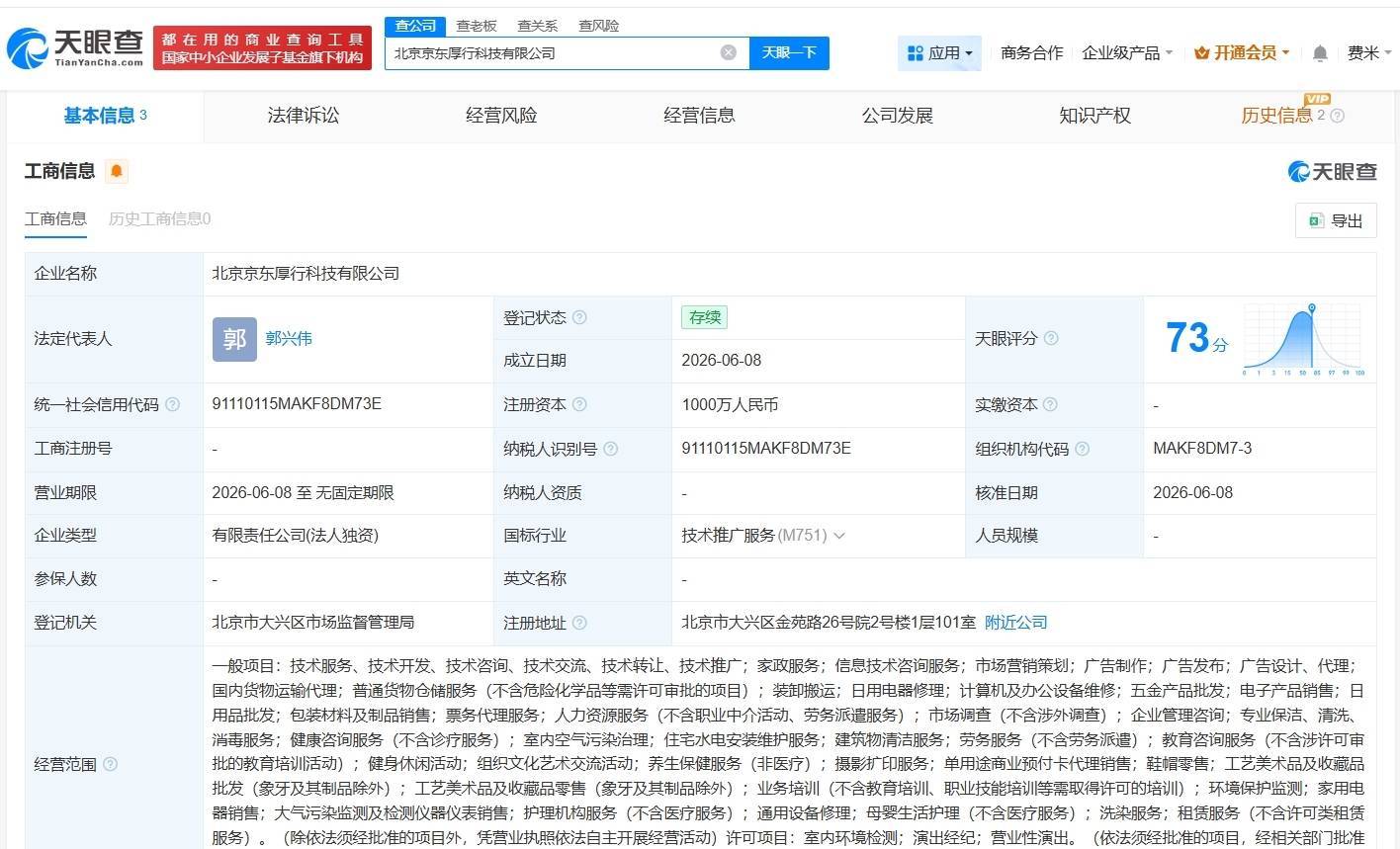Open the 开通会员 dropdown
Image resolution: width=1400 pixels, height=849 pixels.
point(1242,53)
